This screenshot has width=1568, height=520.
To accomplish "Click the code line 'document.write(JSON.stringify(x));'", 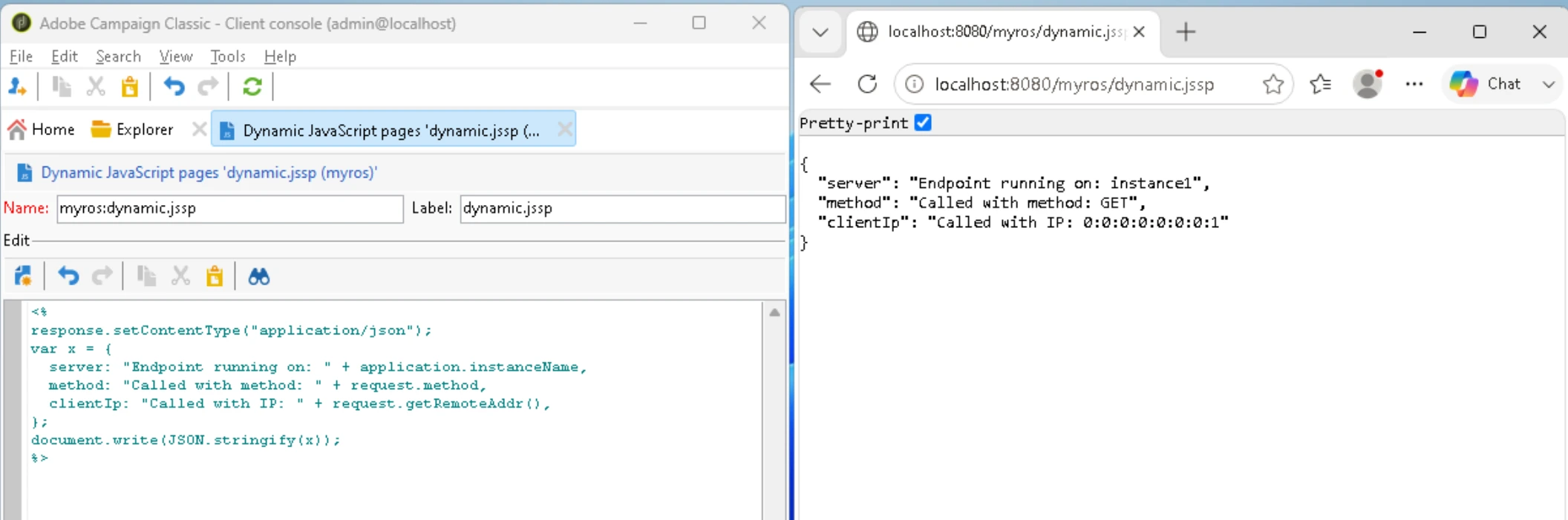I will coord(186,440).
